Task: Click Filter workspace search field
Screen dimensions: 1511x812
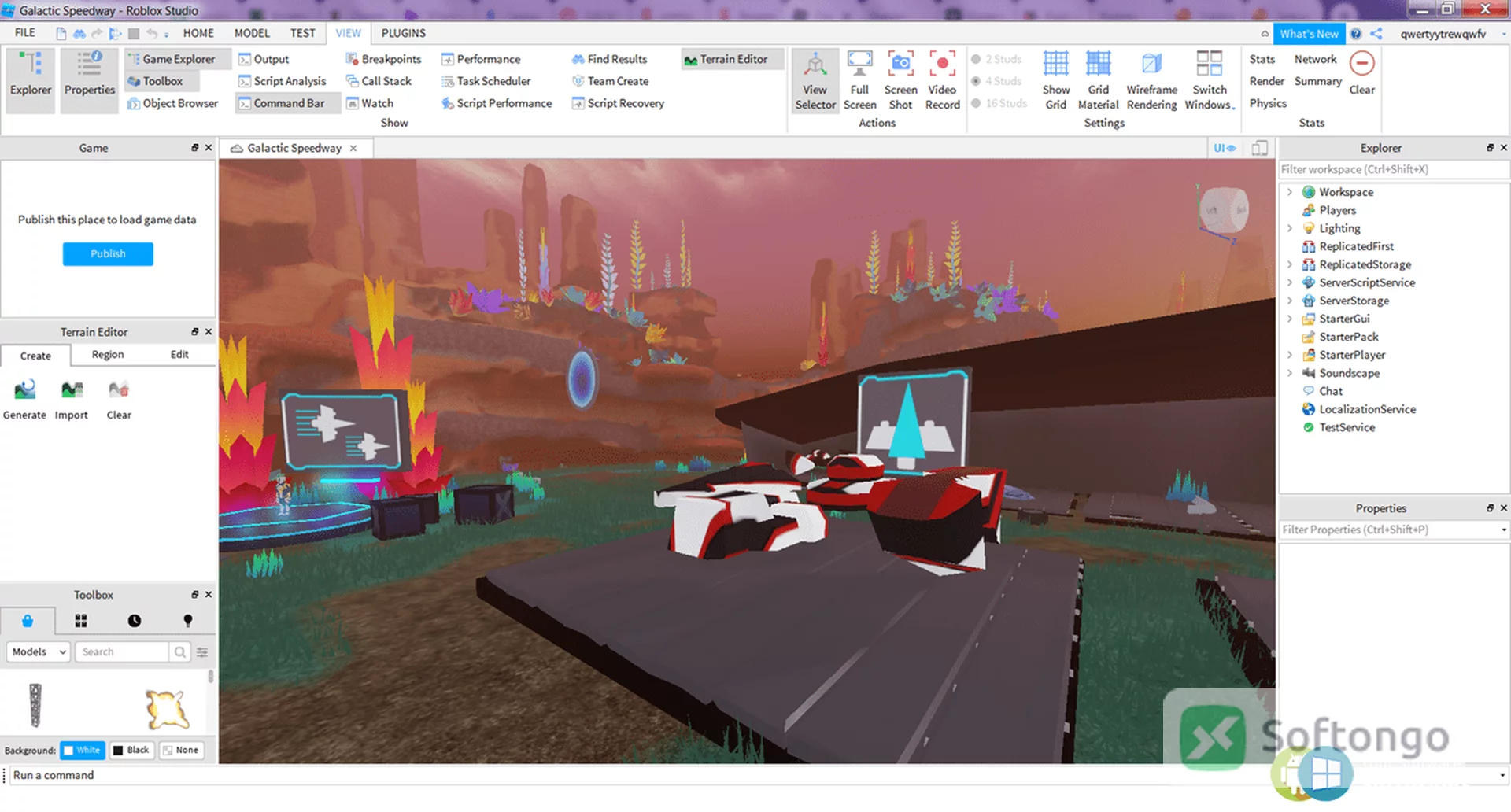Action: (x=1393, y=169)
